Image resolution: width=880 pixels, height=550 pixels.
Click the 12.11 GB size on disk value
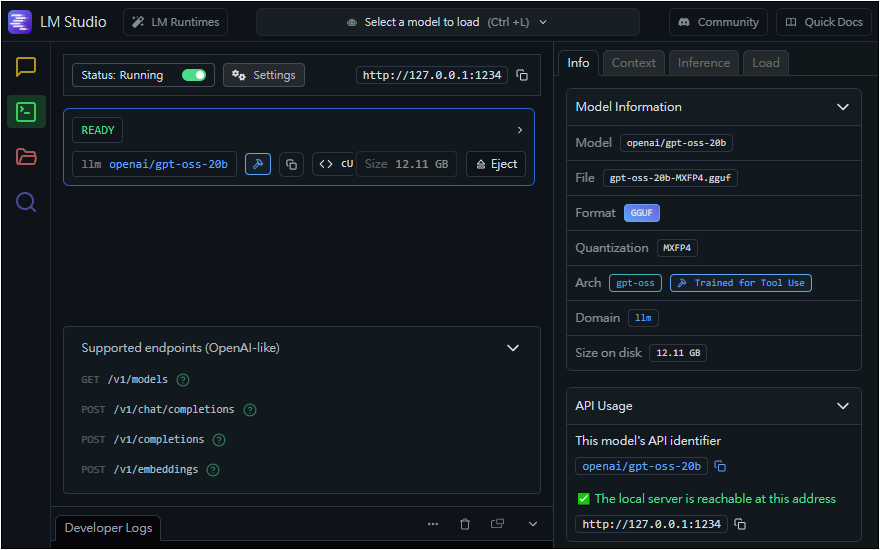pyautogui.click(x=678, y=353)
